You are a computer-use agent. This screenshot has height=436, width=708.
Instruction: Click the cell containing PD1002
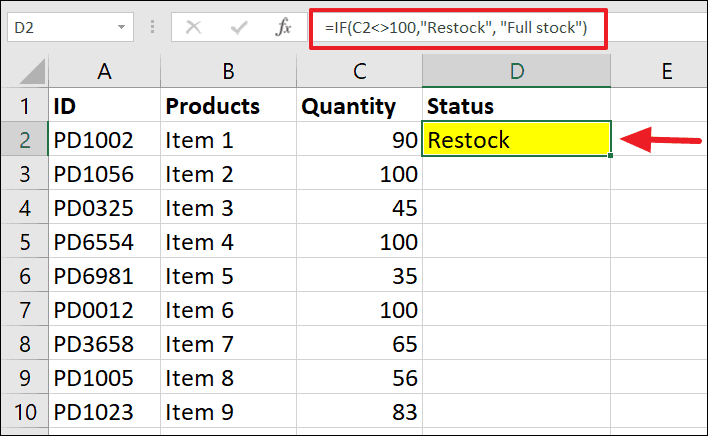tap(103, 140)
